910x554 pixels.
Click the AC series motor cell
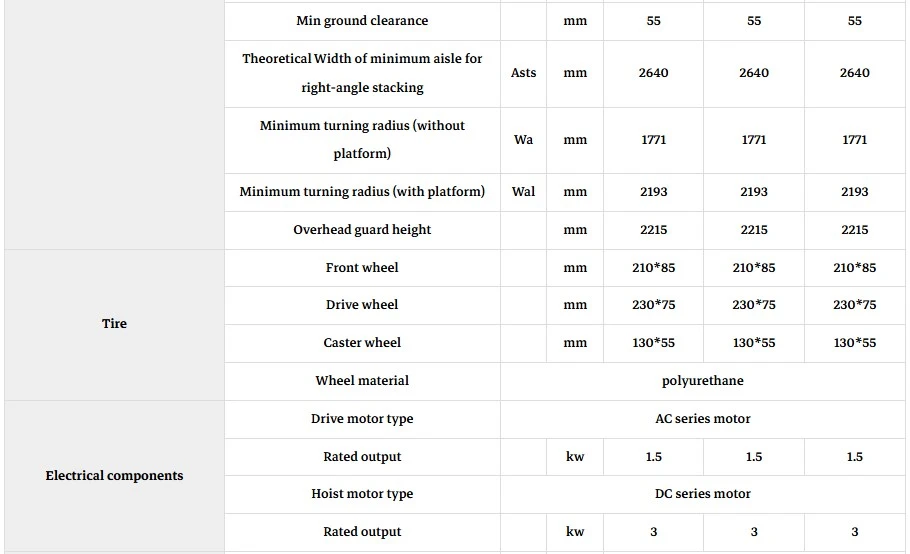(703, 419)
